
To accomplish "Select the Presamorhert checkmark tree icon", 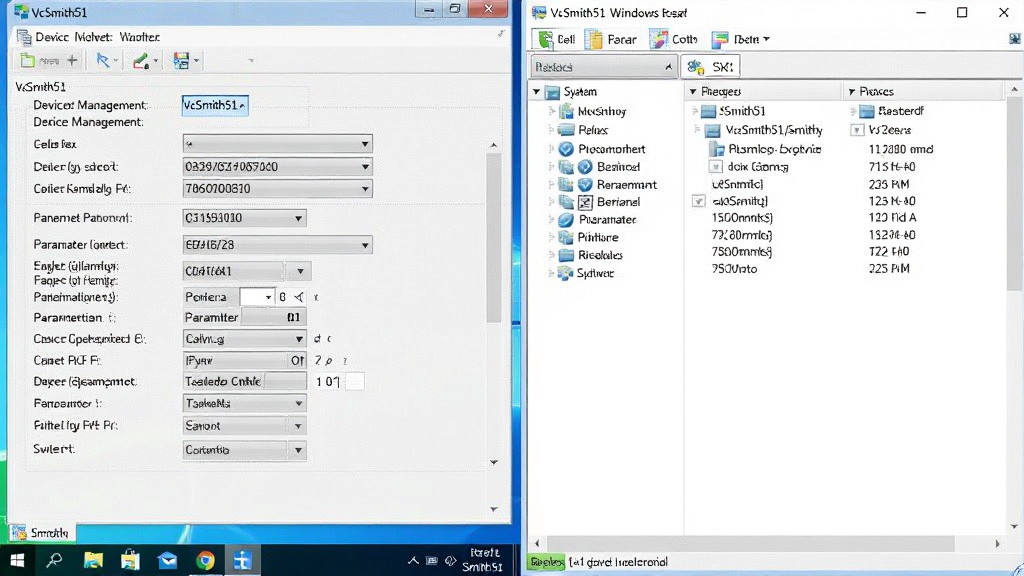I will (566, 149).
